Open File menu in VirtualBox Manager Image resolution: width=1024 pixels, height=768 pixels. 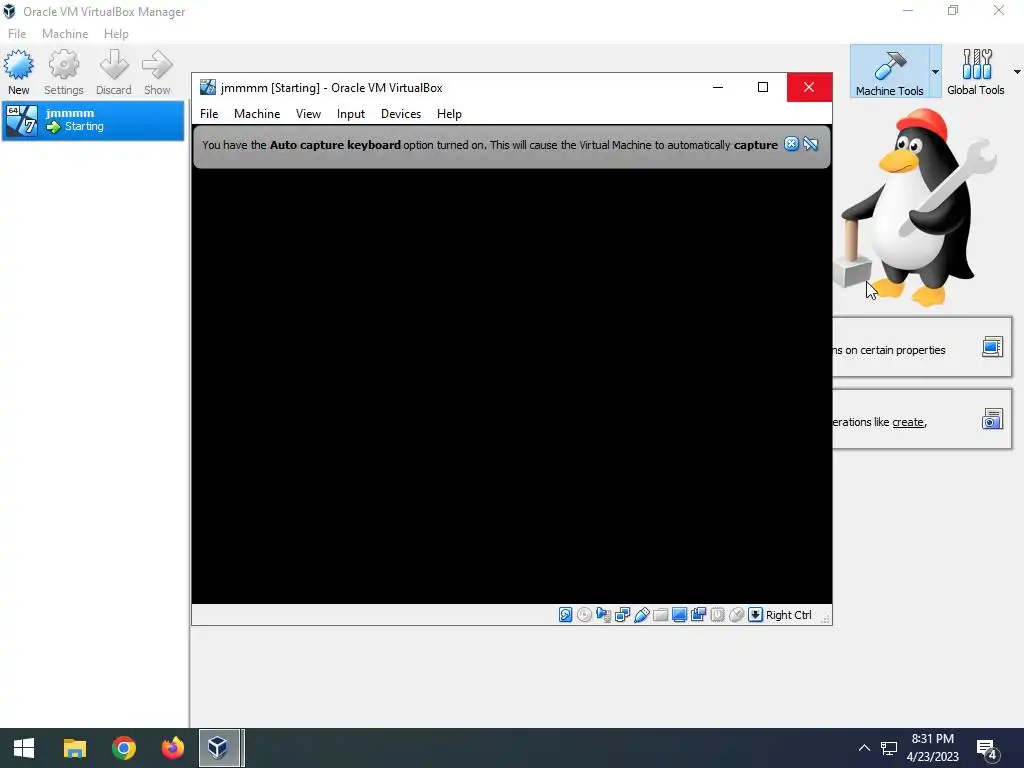[x=17, y=33]
